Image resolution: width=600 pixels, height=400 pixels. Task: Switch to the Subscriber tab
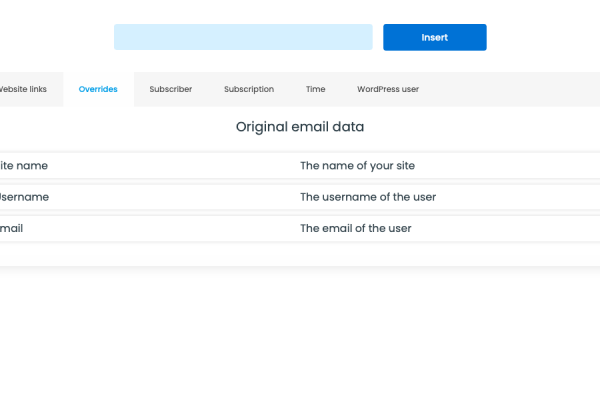coord(171,89)
